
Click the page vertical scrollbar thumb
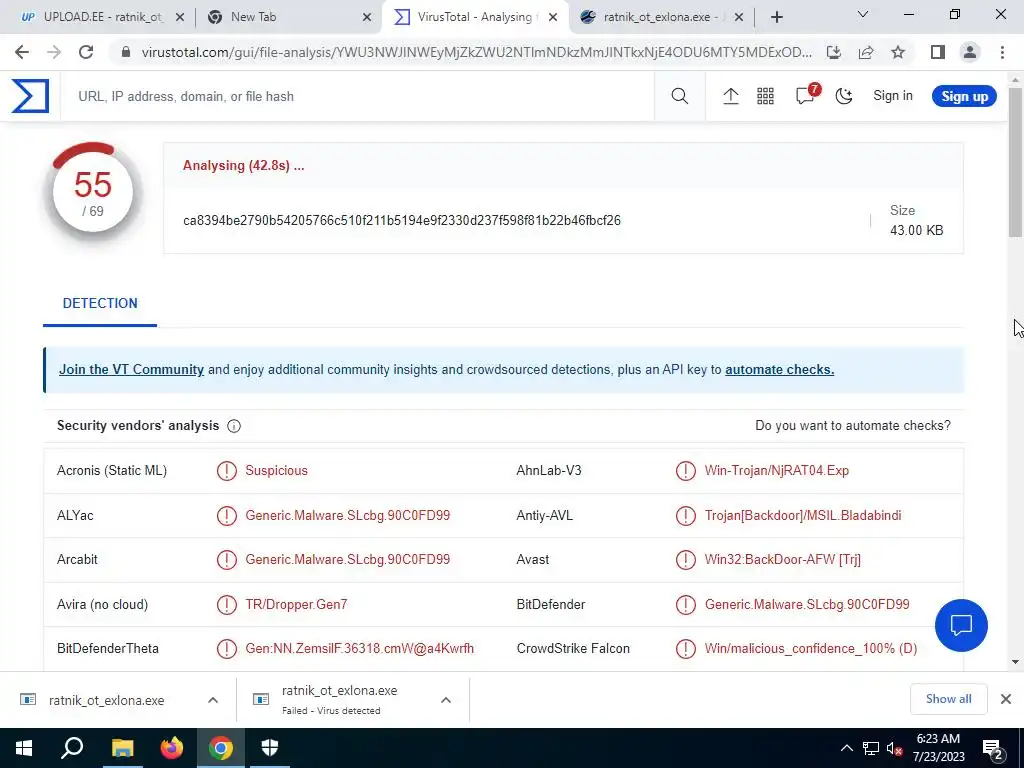pos(1015,161)
